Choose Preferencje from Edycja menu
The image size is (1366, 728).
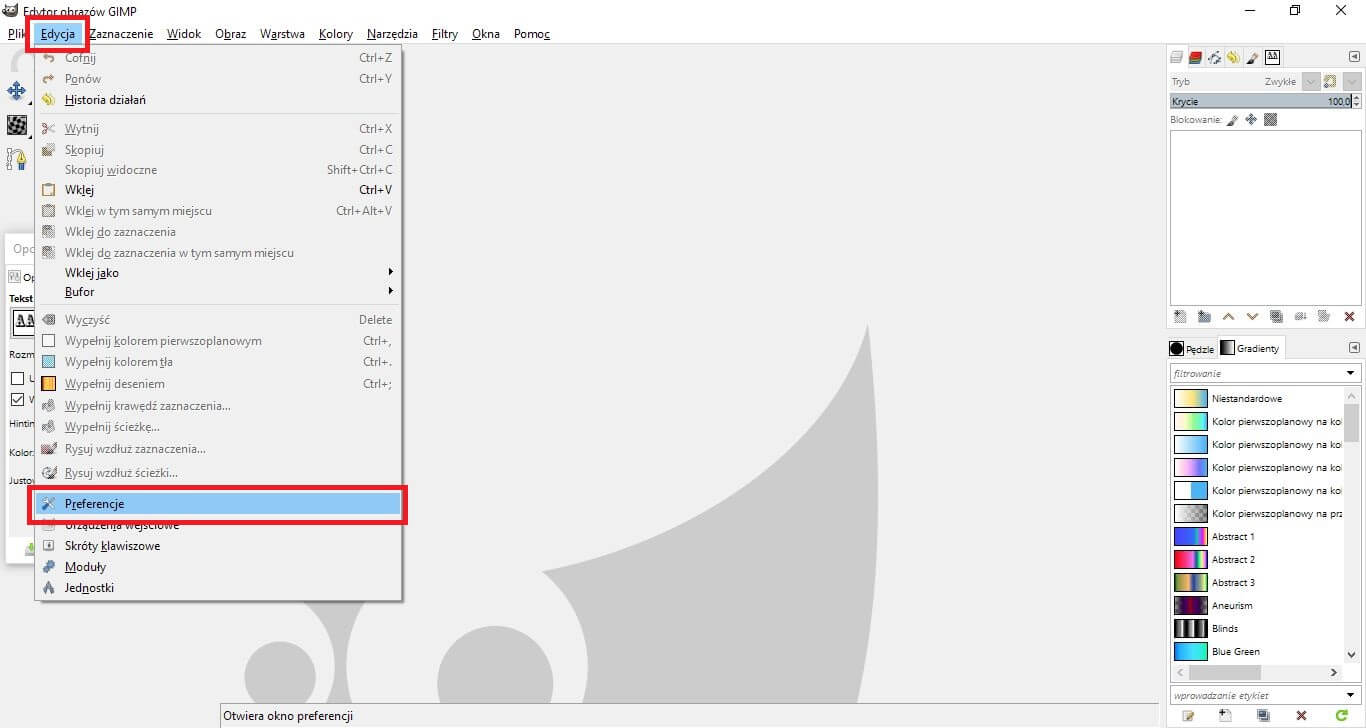219,504
